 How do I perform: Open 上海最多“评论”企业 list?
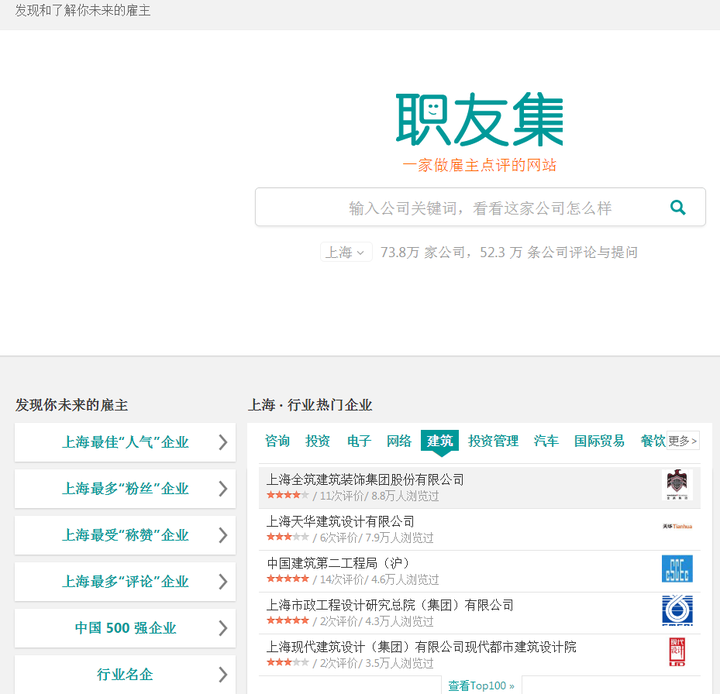125,581
